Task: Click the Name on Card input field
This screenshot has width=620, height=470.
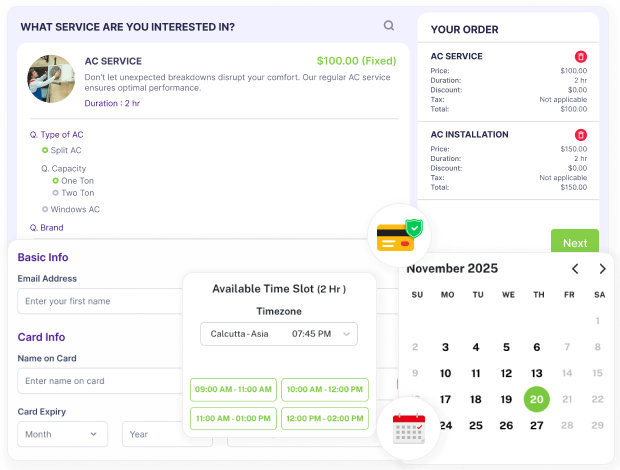Action: pyautogui.click(x=100, y=381)
